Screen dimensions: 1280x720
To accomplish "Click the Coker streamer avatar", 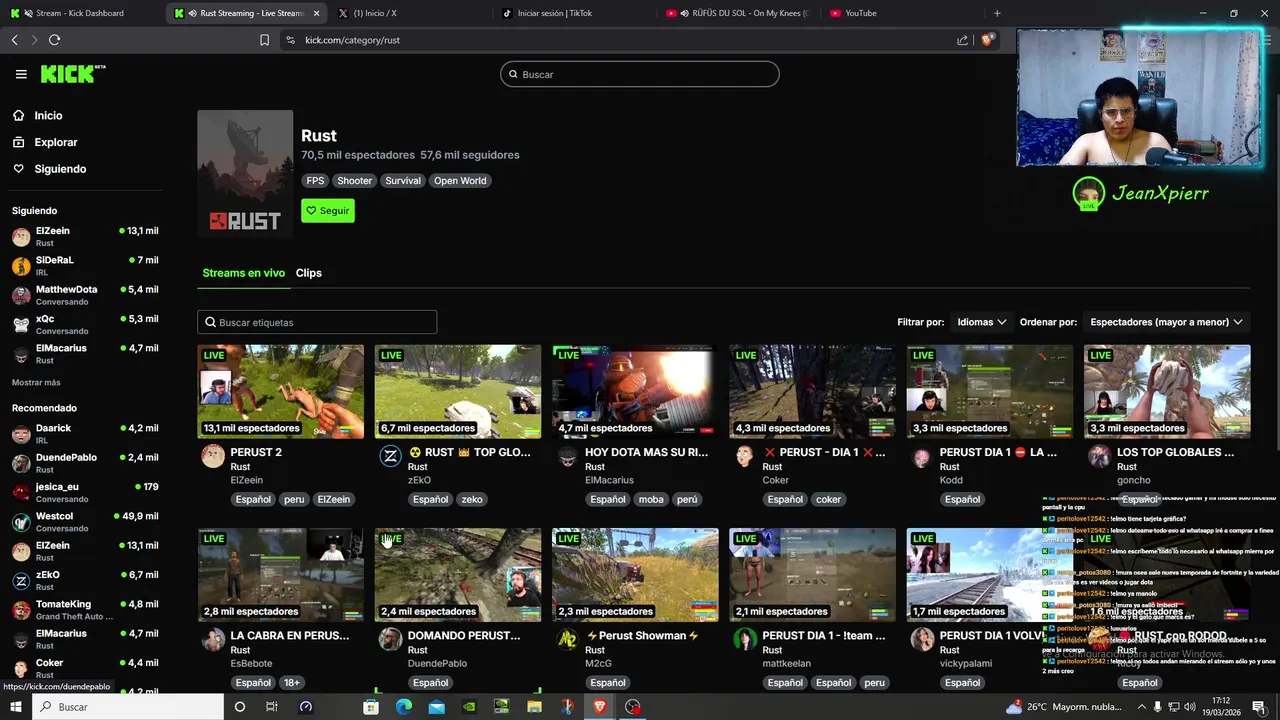I will point(745,457).
